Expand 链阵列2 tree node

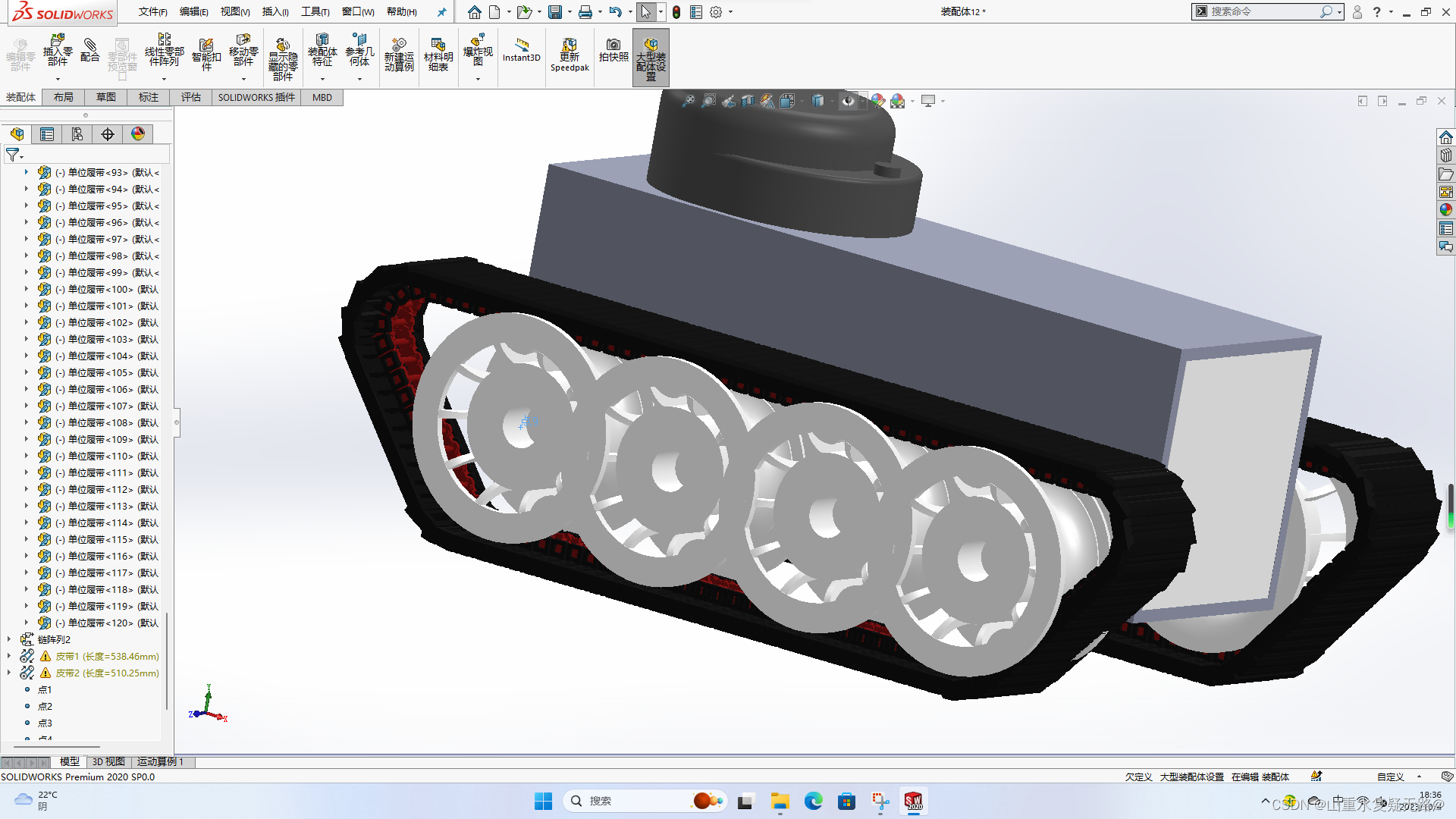click(x=9, y=639)
